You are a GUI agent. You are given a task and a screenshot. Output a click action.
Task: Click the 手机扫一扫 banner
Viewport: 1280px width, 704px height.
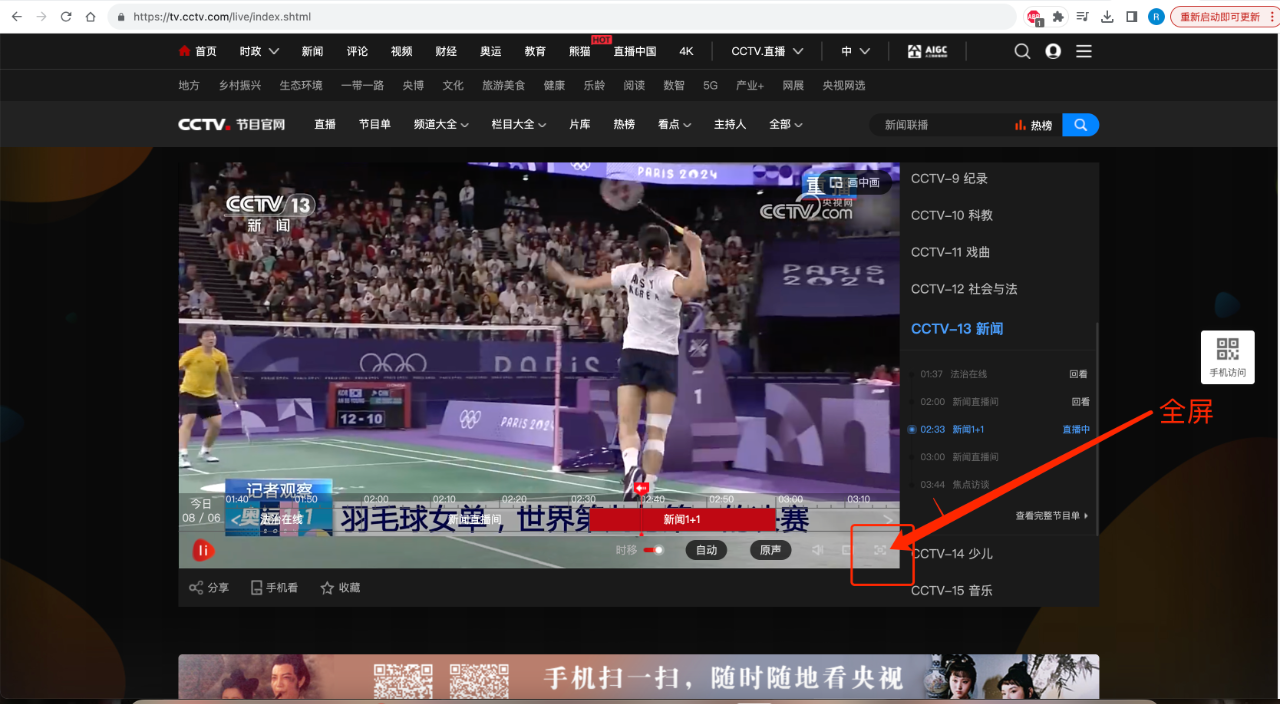click(638, 678)
